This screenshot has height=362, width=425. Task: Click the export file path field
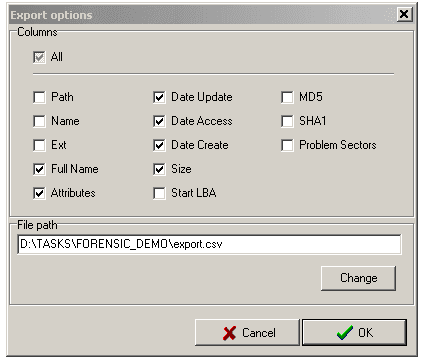(x=209, y=244)
